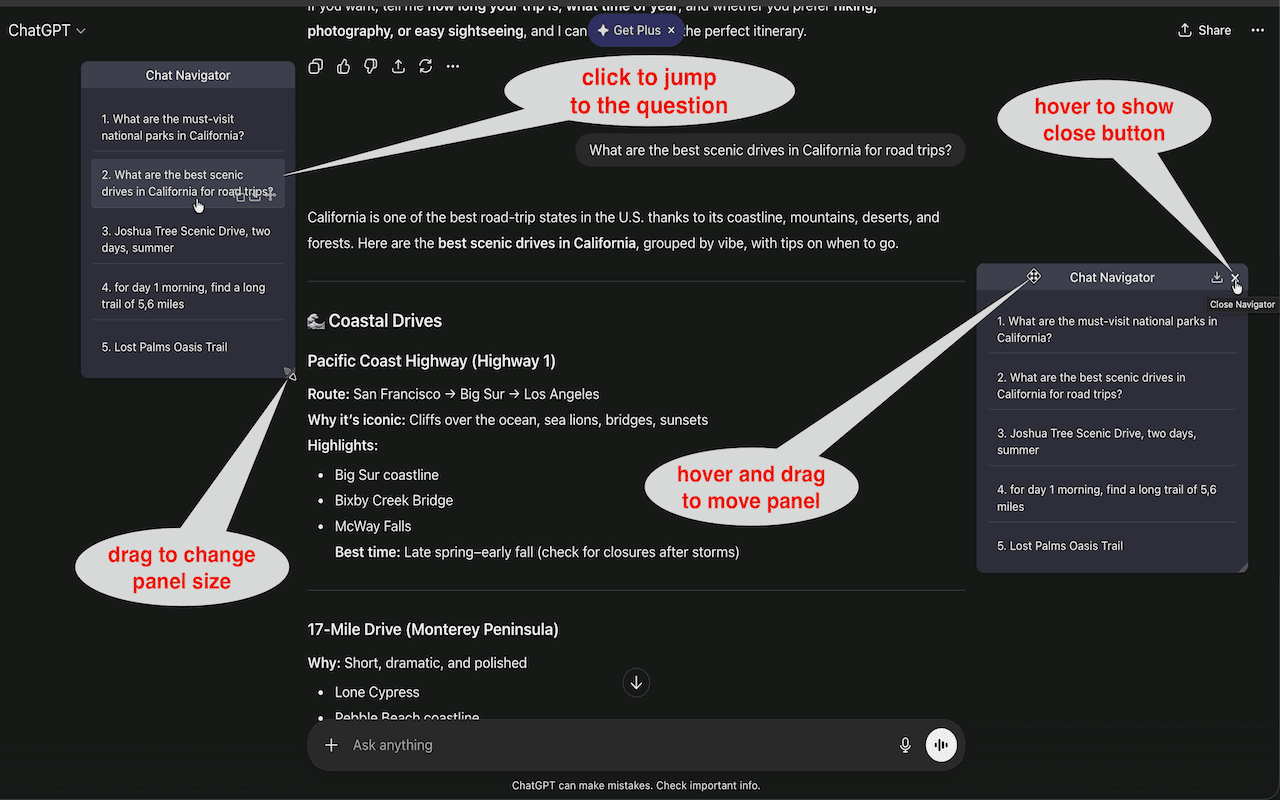
Task: Jump to the Lost Palms Oasis Trail question
Action: click(187, 346)
